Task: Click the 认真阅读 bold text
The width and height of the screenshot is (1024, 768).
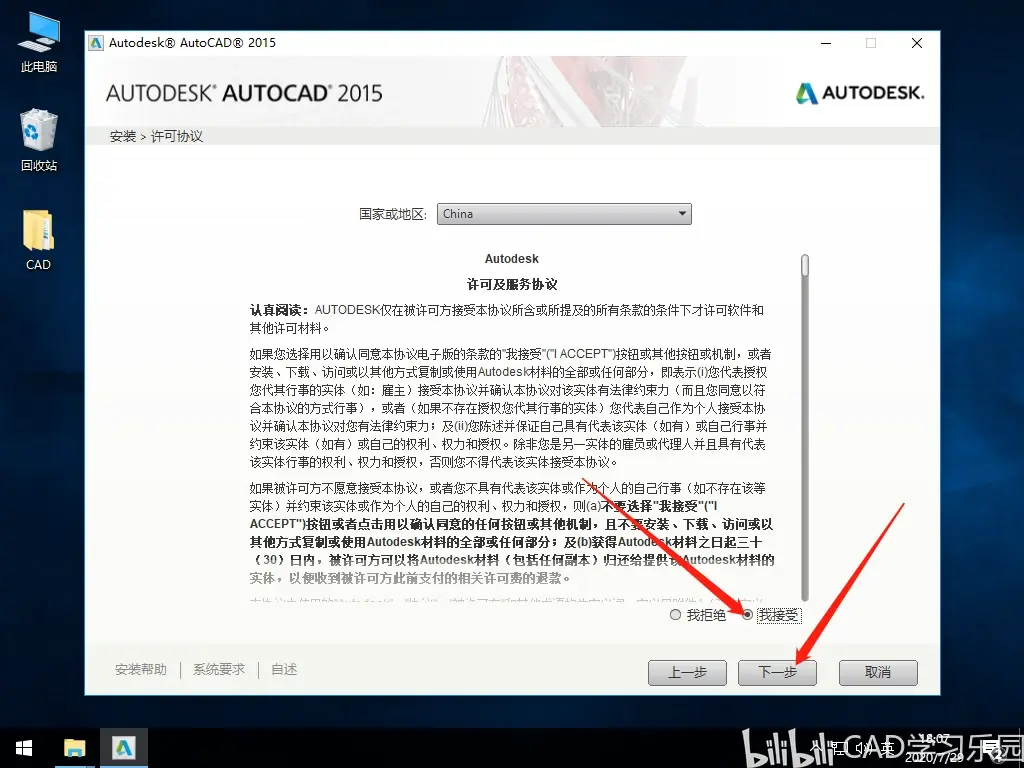Action: coord(279,310)
